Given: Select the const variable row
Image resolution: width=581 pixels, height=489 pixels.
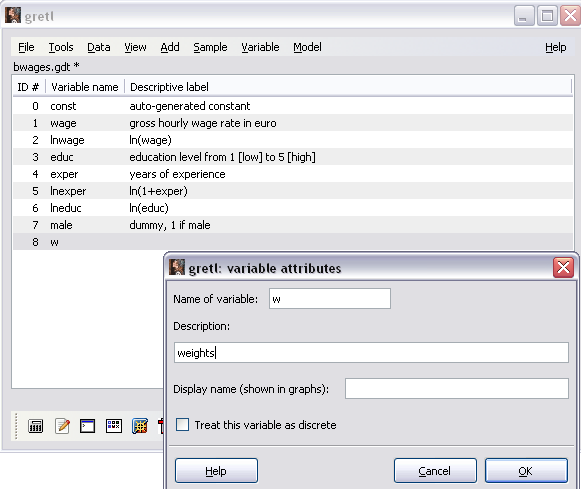Looking at the screenshot, I should (293, 106).
